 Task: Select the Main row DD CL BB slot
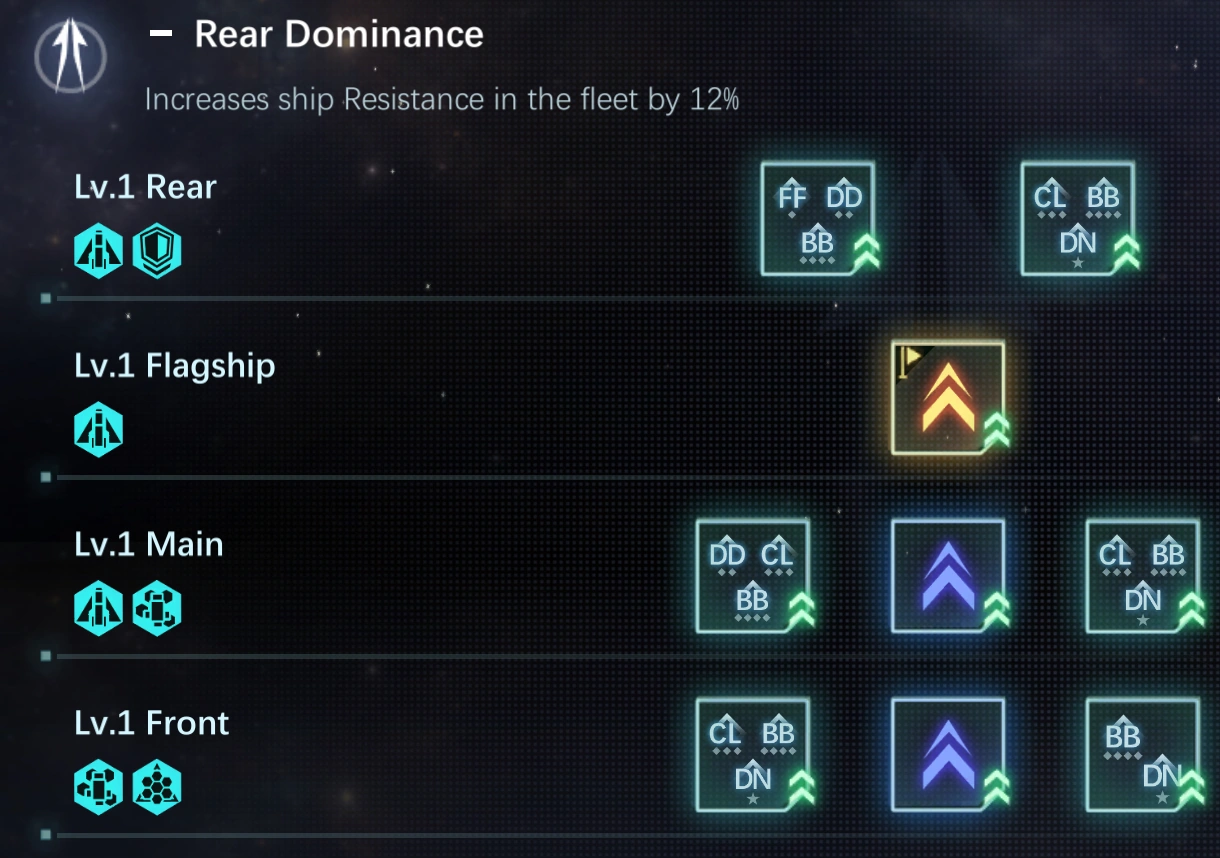pos(753,576)
